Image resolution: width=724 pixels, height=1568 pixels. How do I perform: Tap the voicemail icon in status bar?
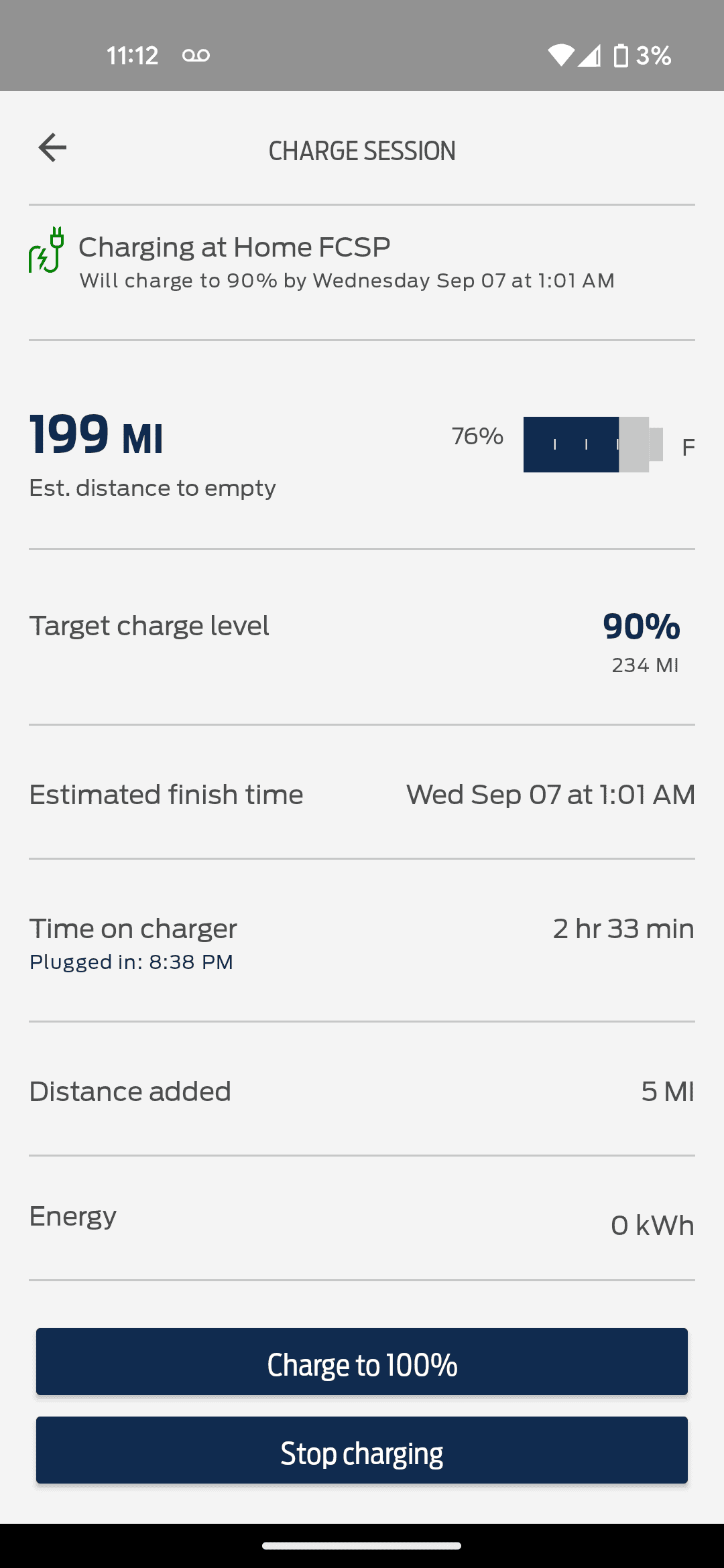[196, 56]
